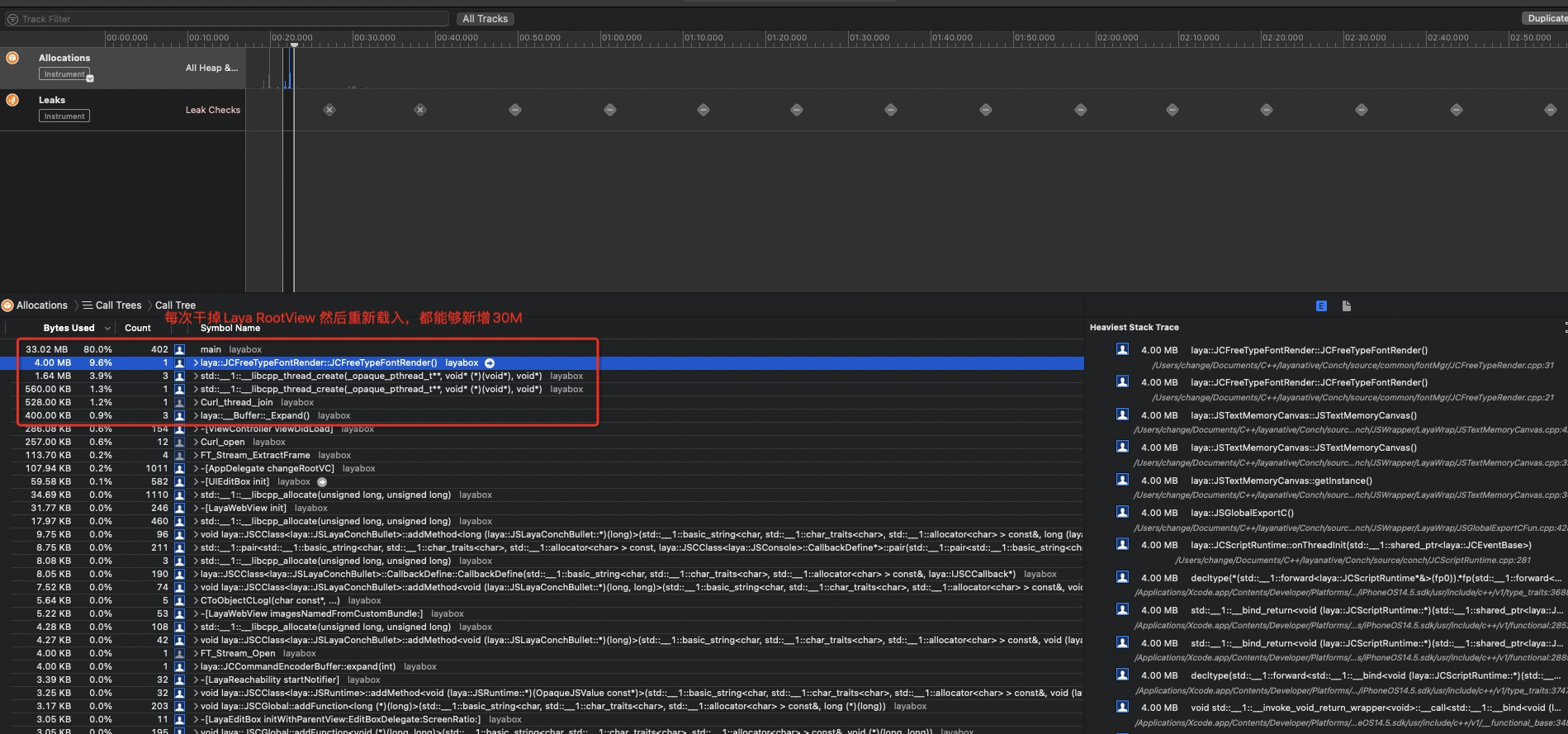Screen dimensions: 1568x734
Task: Select -[LayaWebView imagesNamedFromCustomBundle:] row
Action: pos(542,613)
